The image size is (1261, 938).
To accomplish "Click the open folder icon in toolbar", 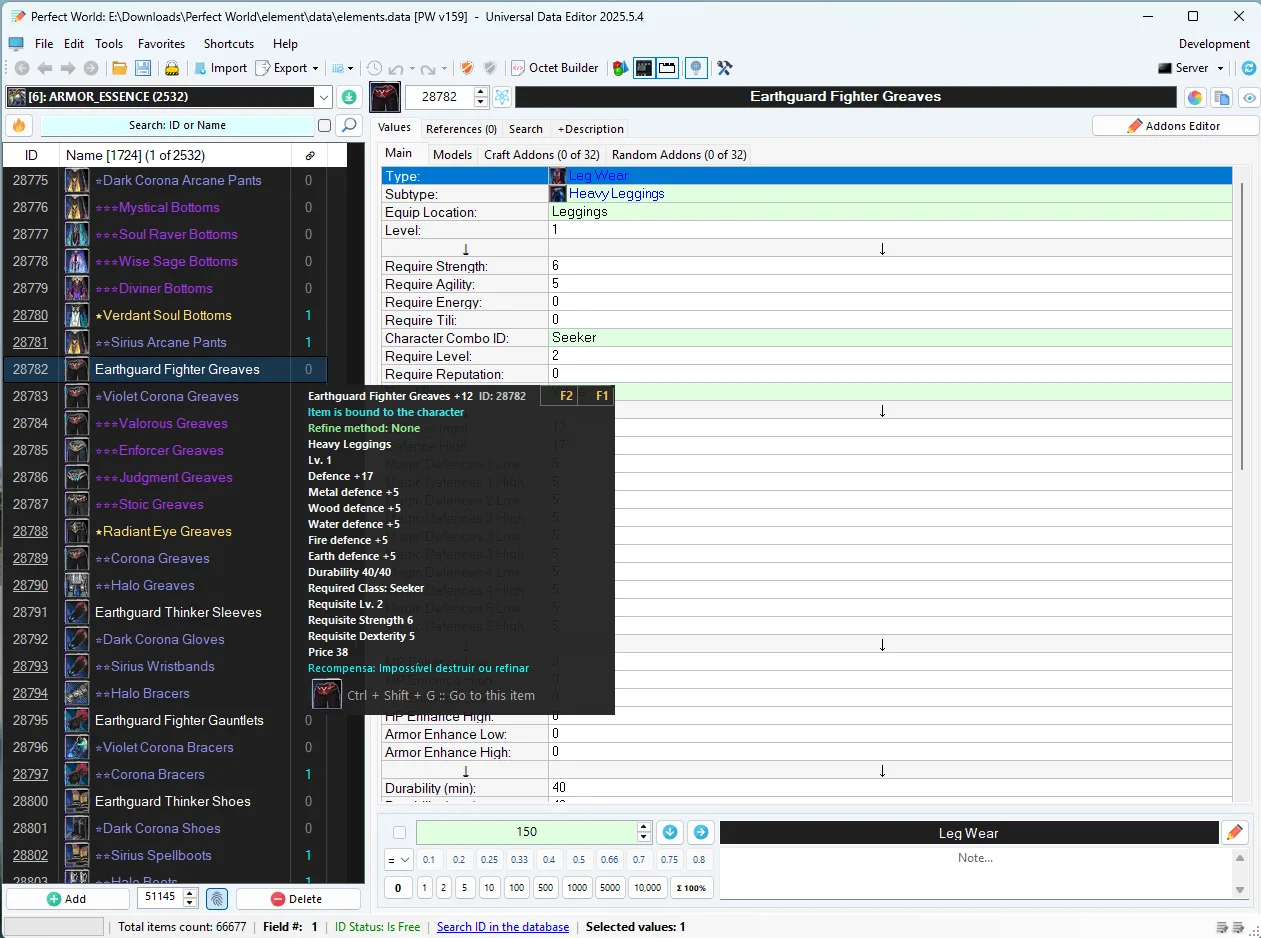I will (x=119, y=68).
